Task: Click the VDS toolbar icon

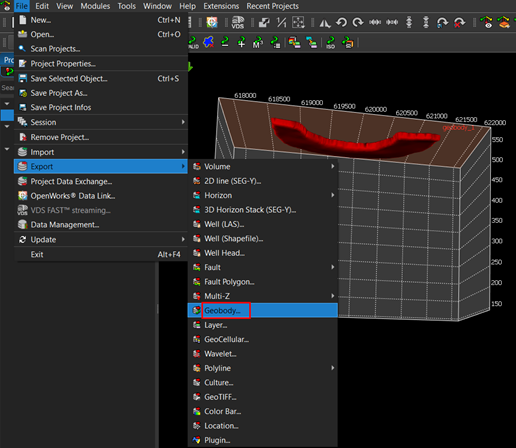Action: pyautogui.click(x=238, y=22)
